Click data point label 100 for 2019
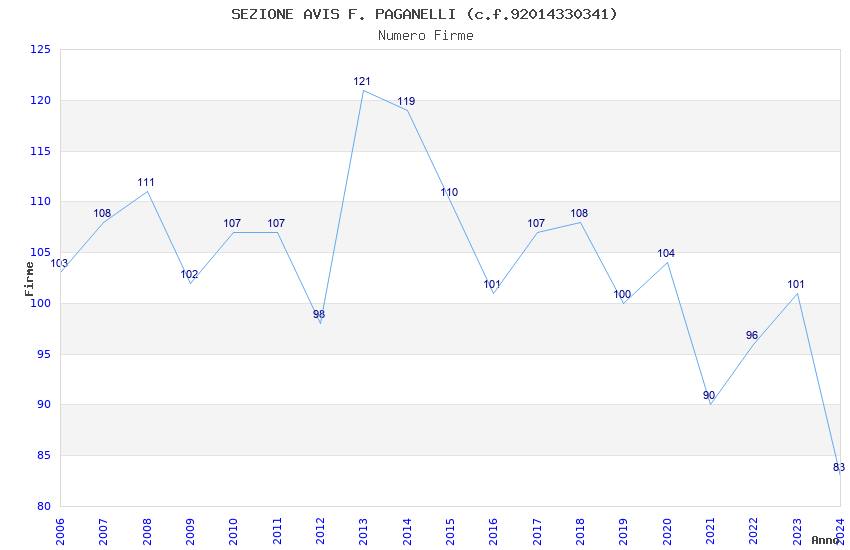850x550 pixels. click(622, 294)
